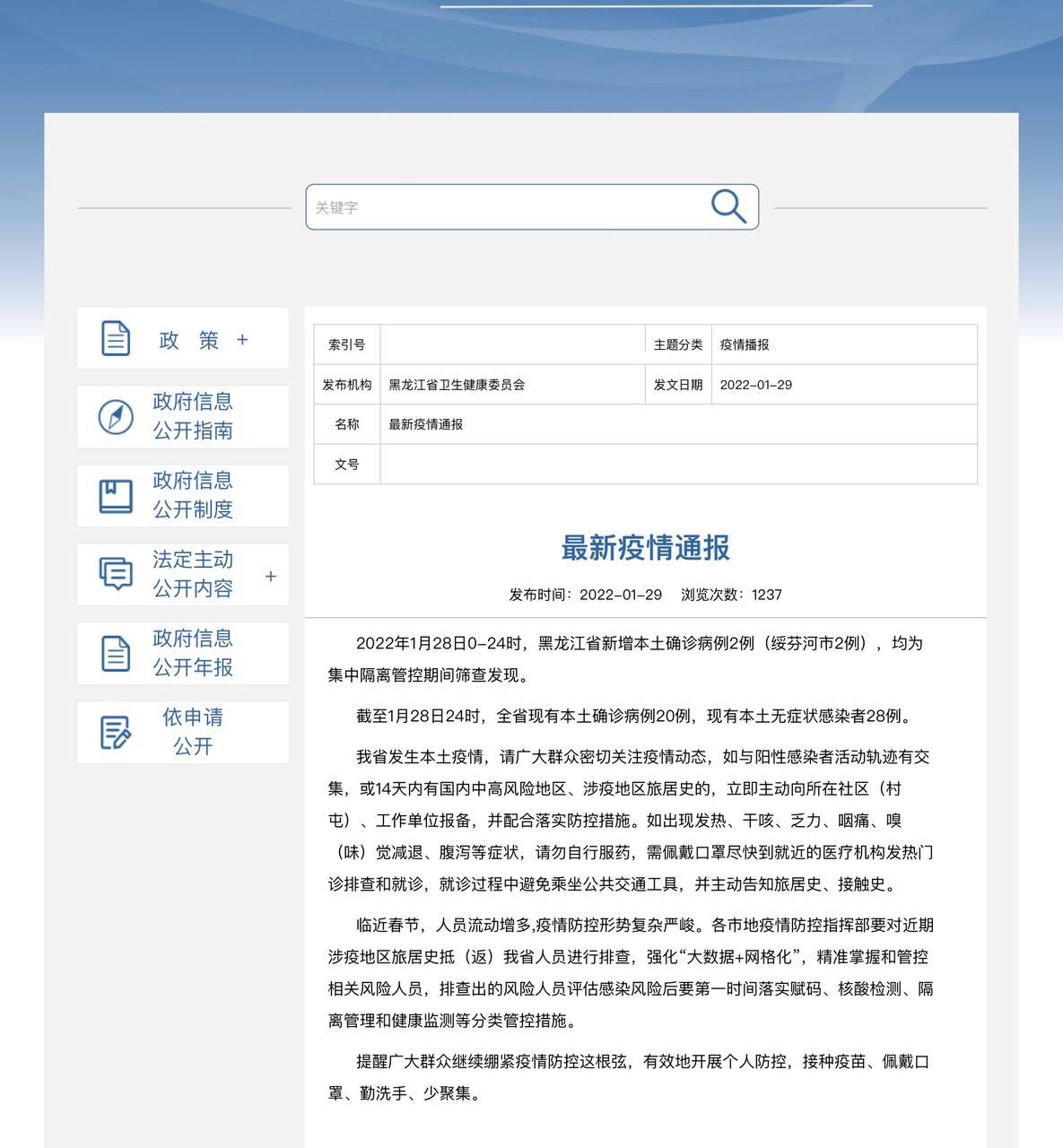This screenshot has width=1063, height=1148.
Task: Expand 法定主动公开内容 with plus sign
Action: tap(271, 576)
